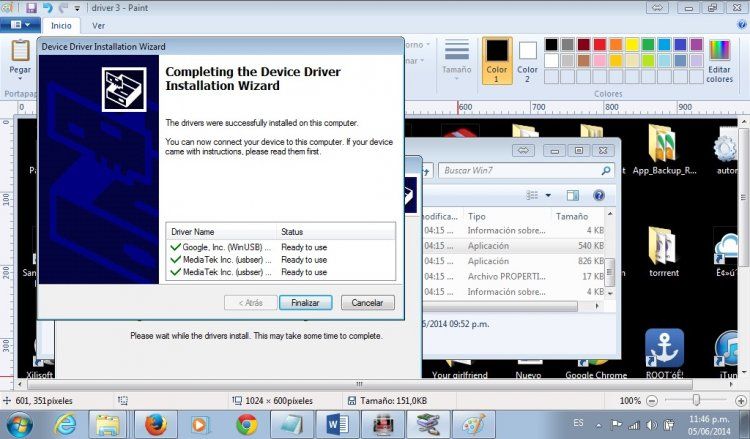
Task: Click zoom in plus button in status bar
Action: (741, 401)
